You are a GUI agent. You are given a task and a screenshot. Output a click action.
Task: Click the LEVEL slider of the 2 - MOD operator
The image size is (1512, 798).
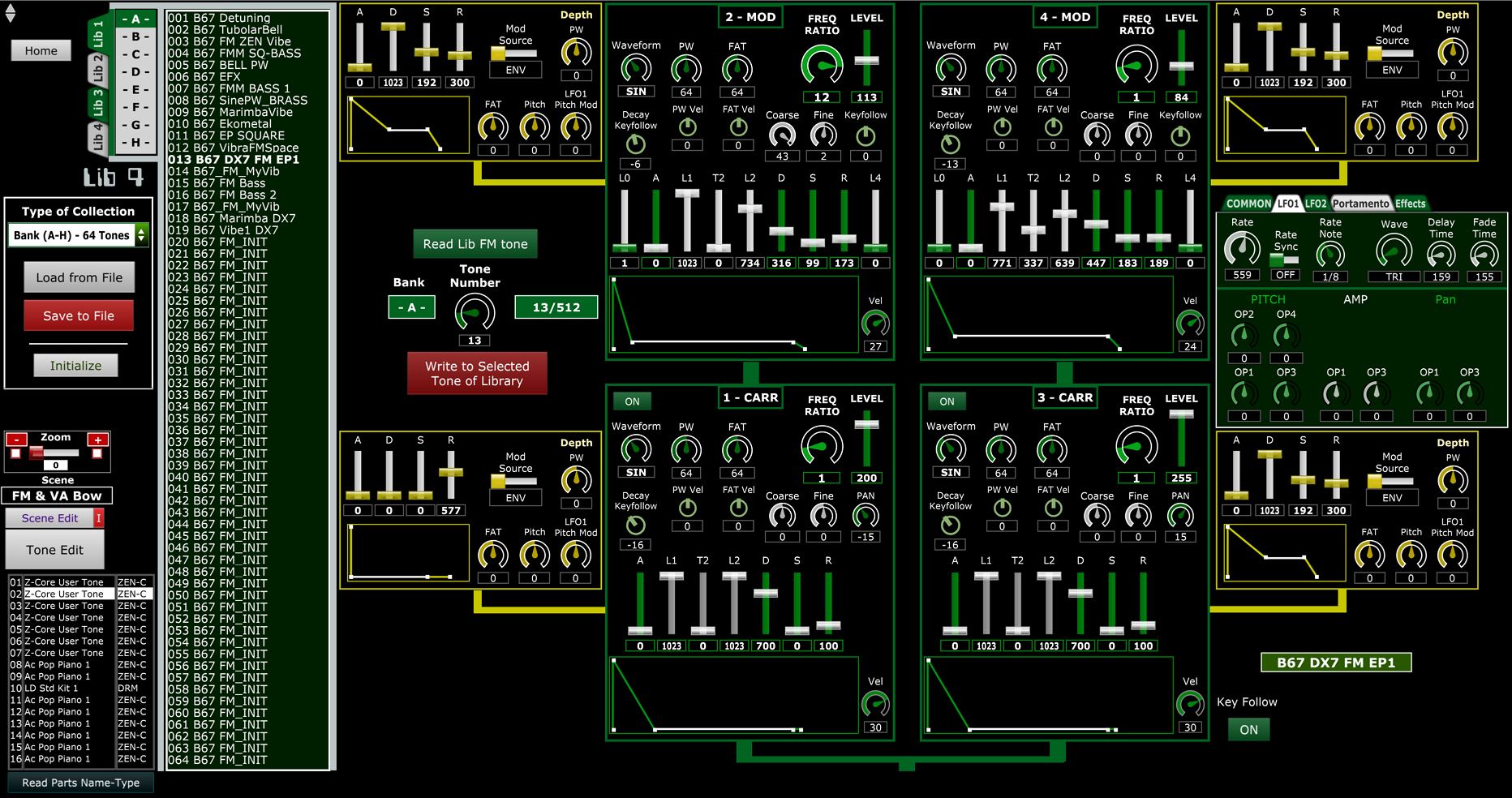click(x=866, y=60)
